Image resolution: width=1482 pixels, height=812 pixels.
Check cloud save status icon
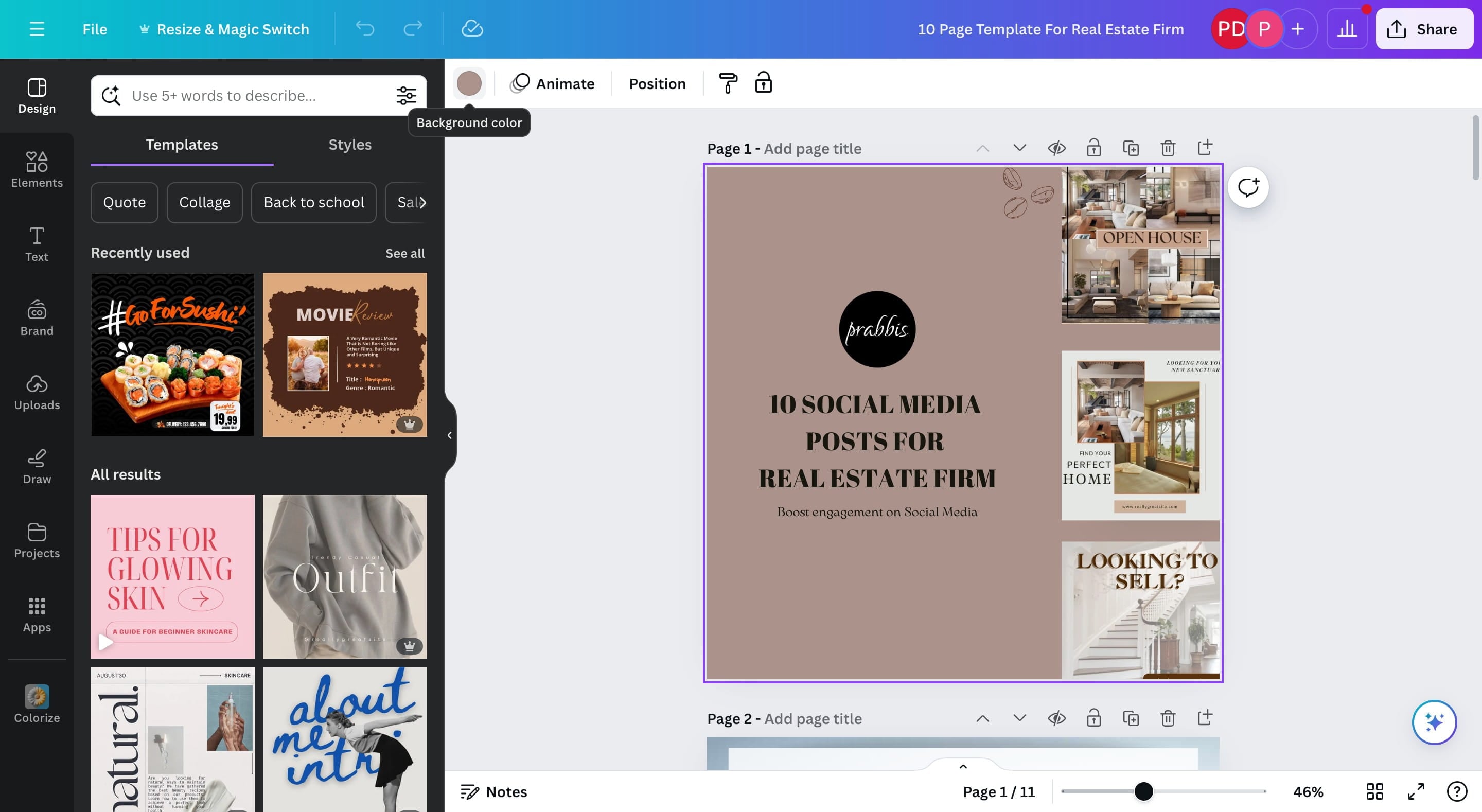coord(472,29)
